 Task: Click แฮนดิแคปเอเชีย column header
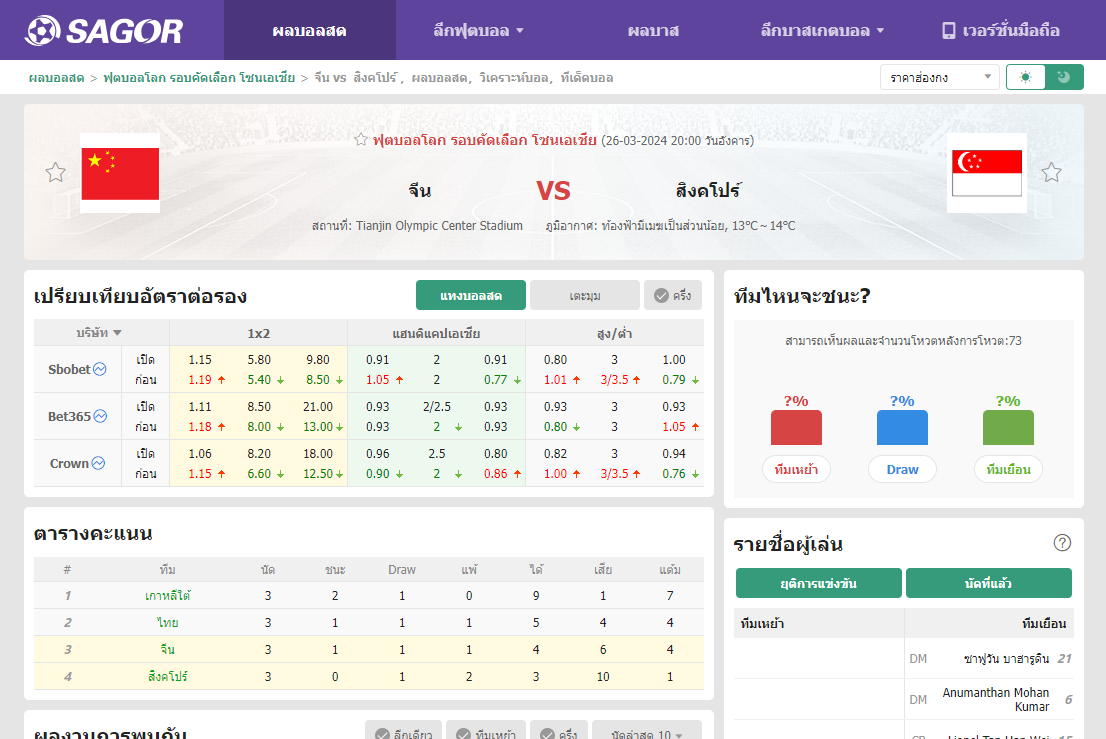tap(437, 333)
